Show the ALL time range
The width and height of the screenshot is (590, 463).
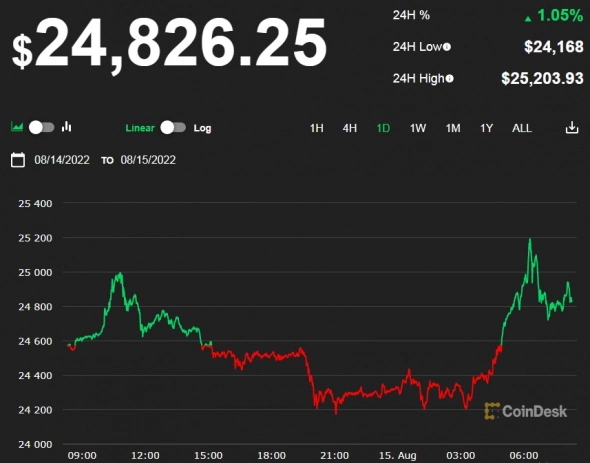522,128
